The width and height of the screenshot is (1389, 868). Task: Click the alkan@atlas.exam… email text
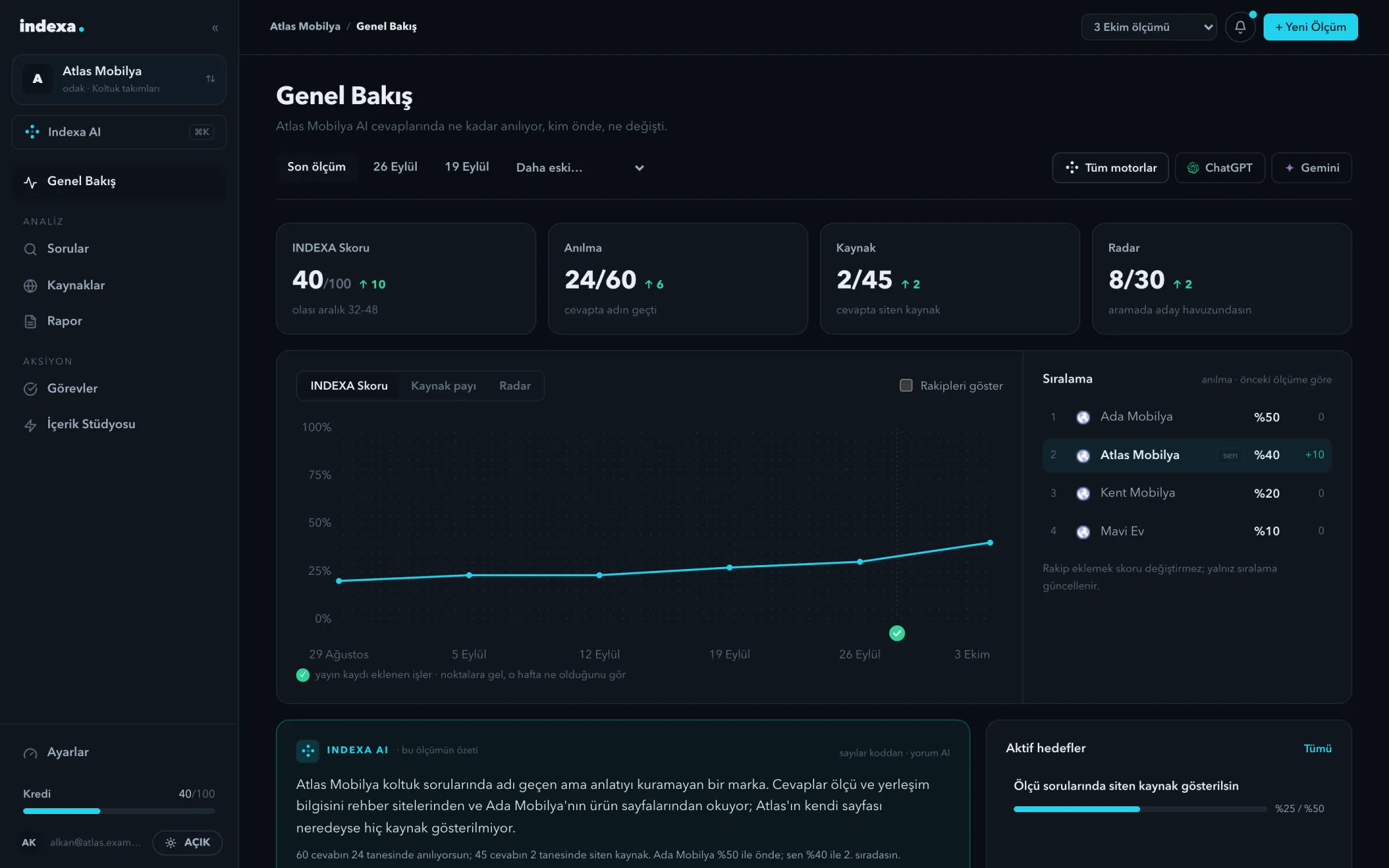tap(95, 843)
